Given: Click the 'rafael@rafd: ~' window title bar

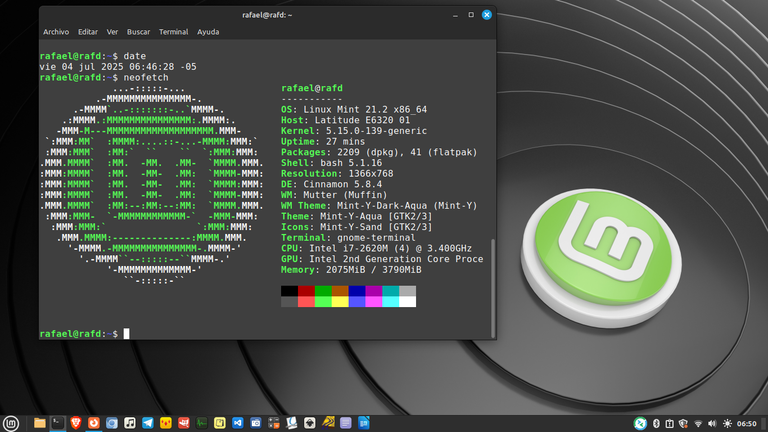Looking at the screenshot, I should [267, 15].
